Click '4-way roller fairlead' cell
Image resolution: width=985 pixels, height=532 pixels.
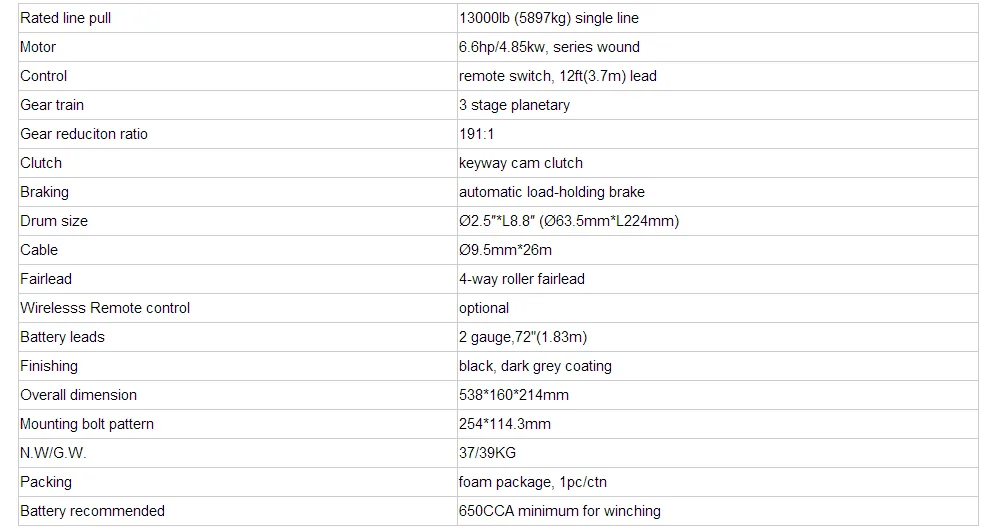point(717,279)
